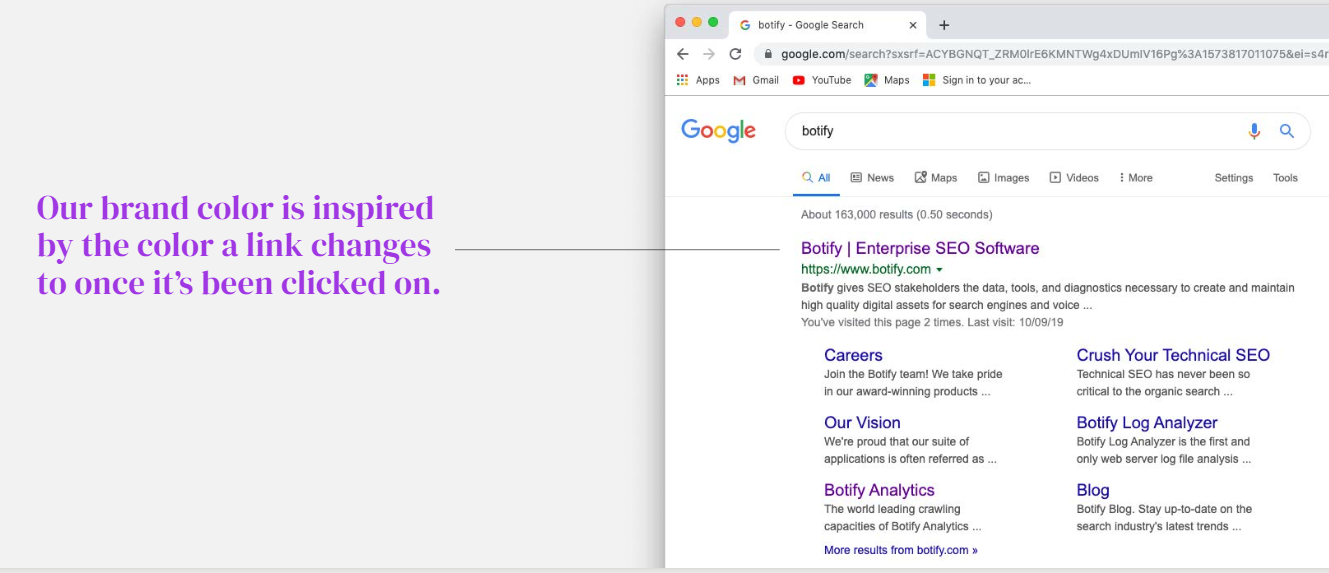Open the YouTube bookmark
The image size is (1329, 573).
[822, 80]
